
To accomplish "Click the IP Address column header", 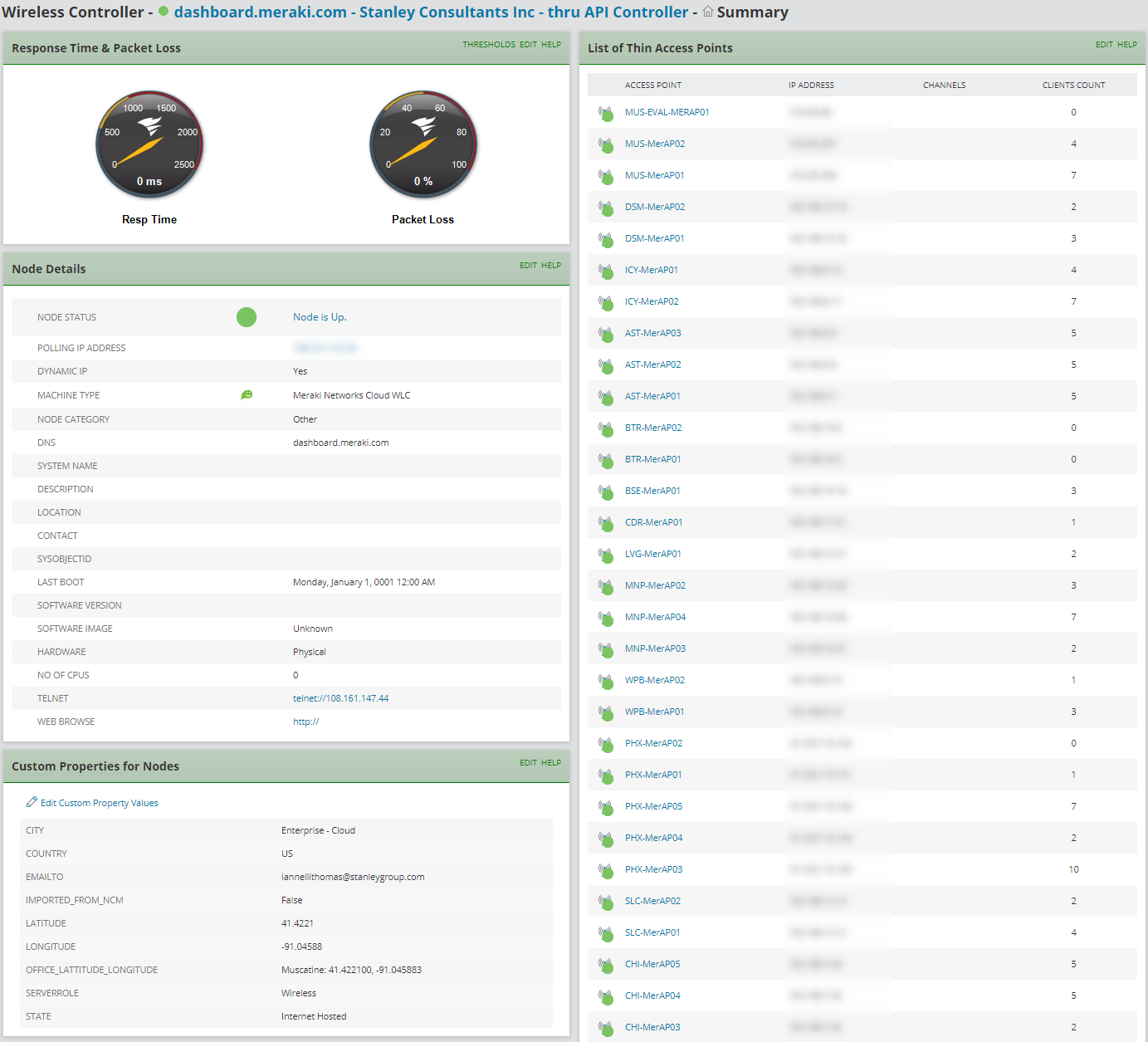I will click(811, 86).
